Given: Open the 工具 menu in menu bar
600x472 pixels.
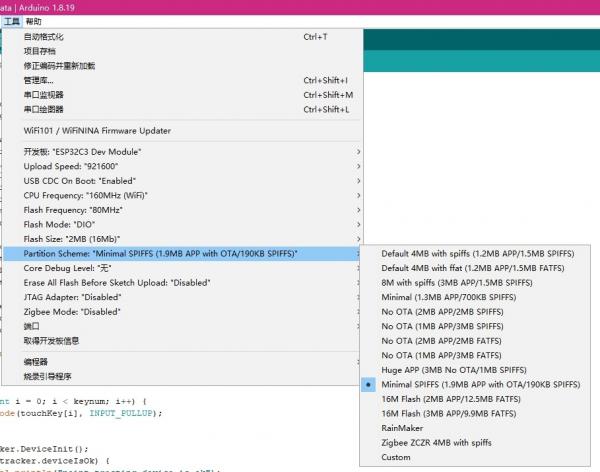Looking at the screenshot, I should click(x=11, y=22).
